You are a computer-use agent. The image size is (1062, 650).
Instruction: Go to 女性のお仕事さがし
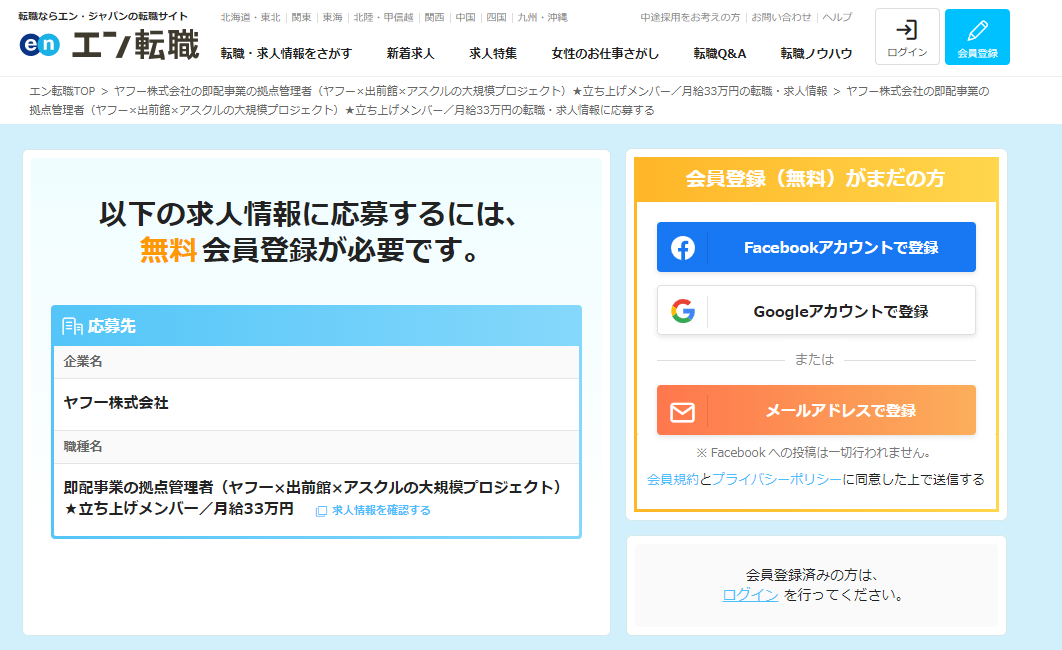click(605, 53)
